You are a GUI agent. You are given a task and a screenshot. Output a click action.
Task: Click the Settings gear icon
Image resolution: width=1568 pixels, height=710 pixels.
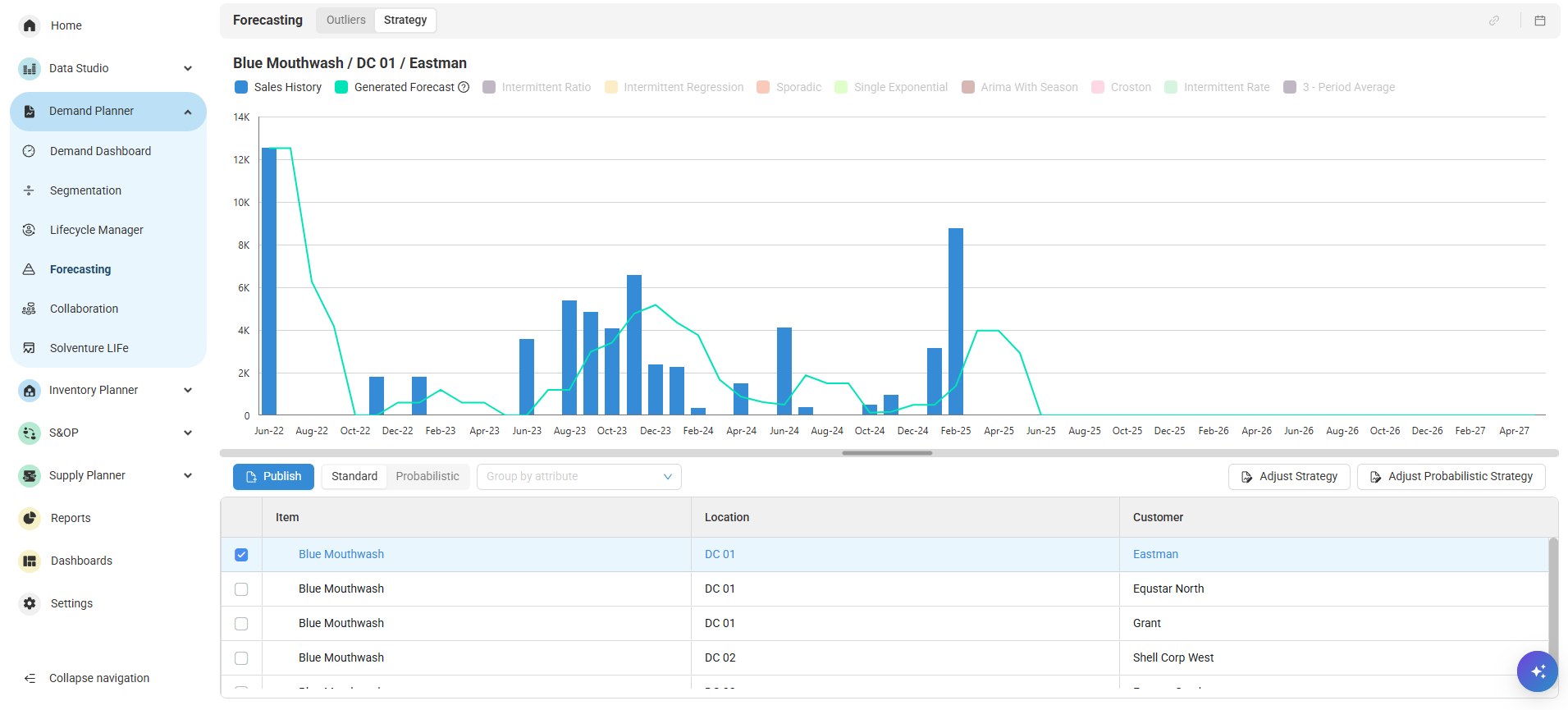30,603
